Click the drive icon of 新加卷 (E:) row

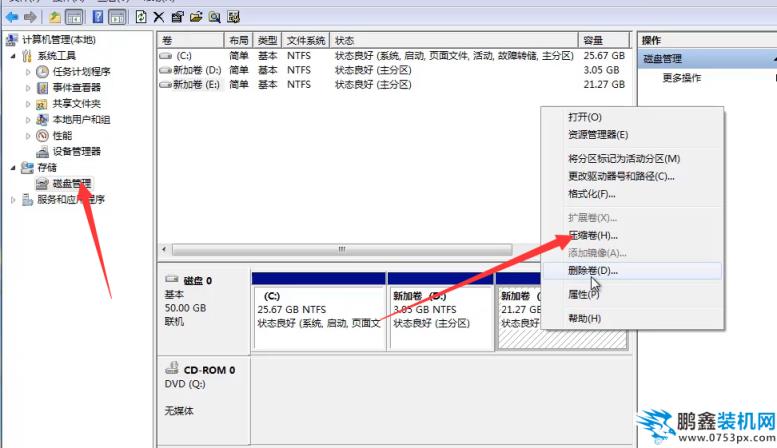(x=166, y=85)
